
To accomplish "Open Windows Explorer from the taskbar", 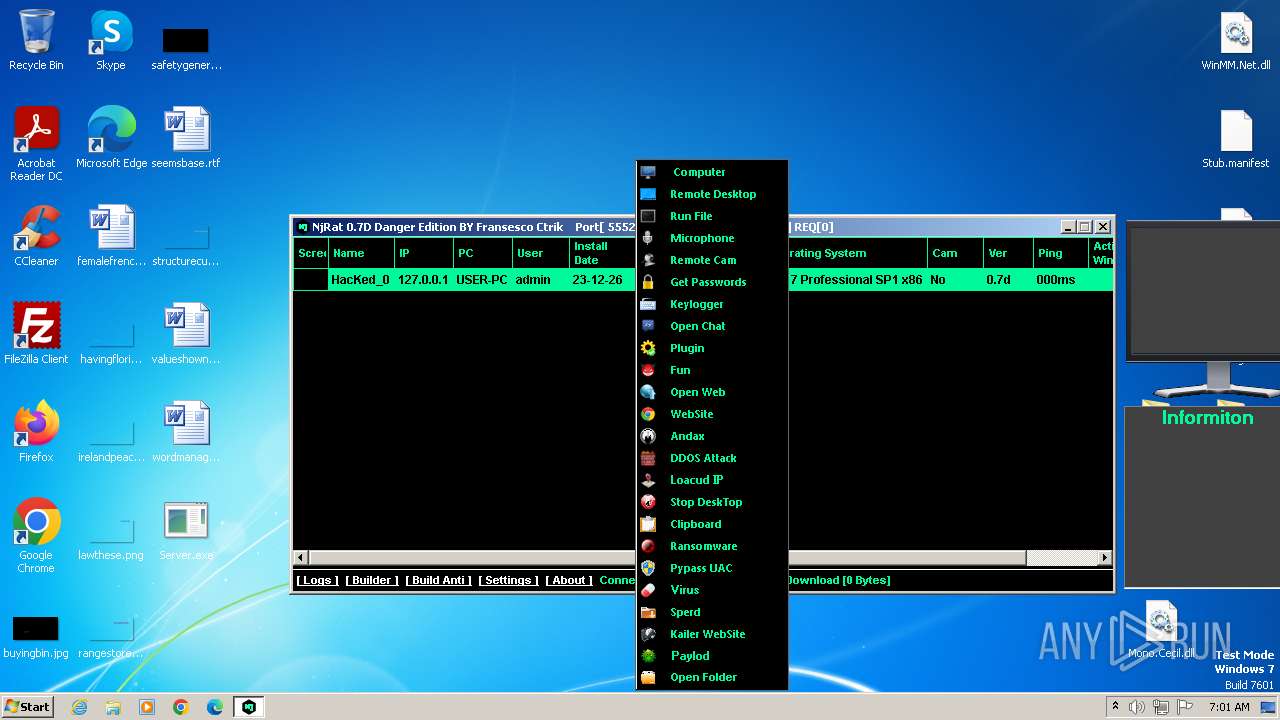I will point(113,707).
